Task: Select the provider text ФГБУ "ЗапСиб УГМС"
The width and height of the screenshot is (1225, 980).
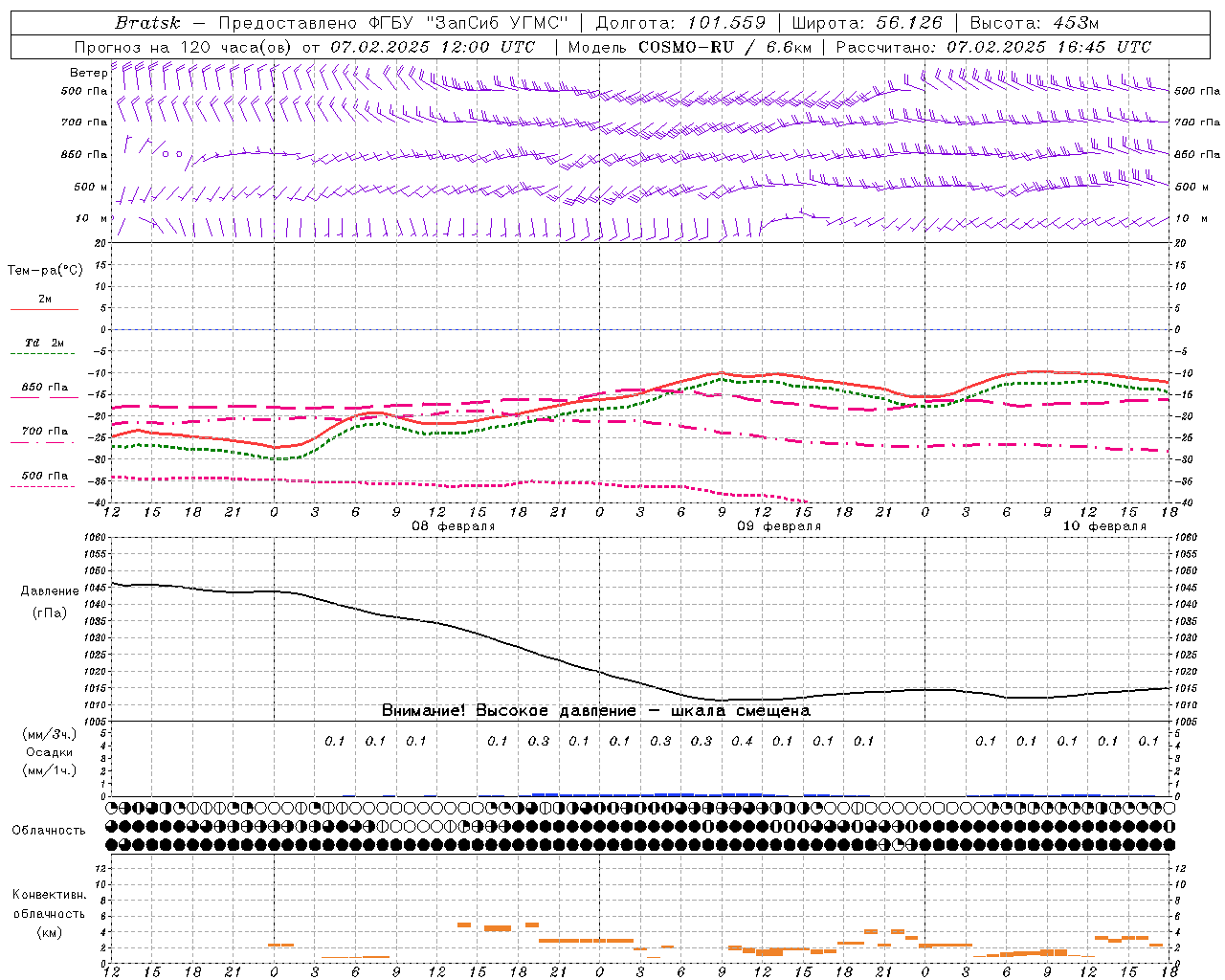Action: [x=468, y=23]
